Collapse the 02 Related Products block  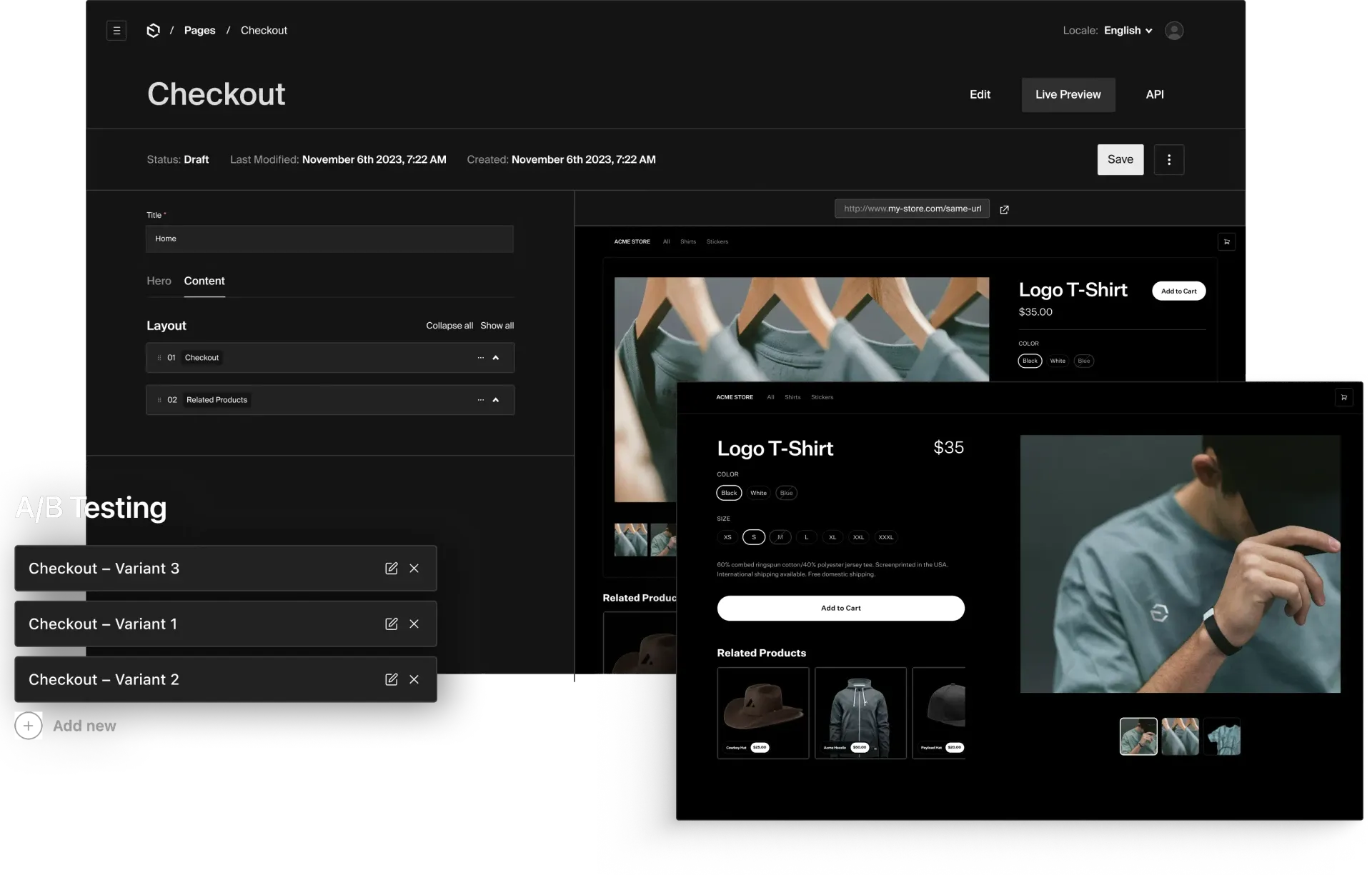pyautogui.click(x=496, y=400)
